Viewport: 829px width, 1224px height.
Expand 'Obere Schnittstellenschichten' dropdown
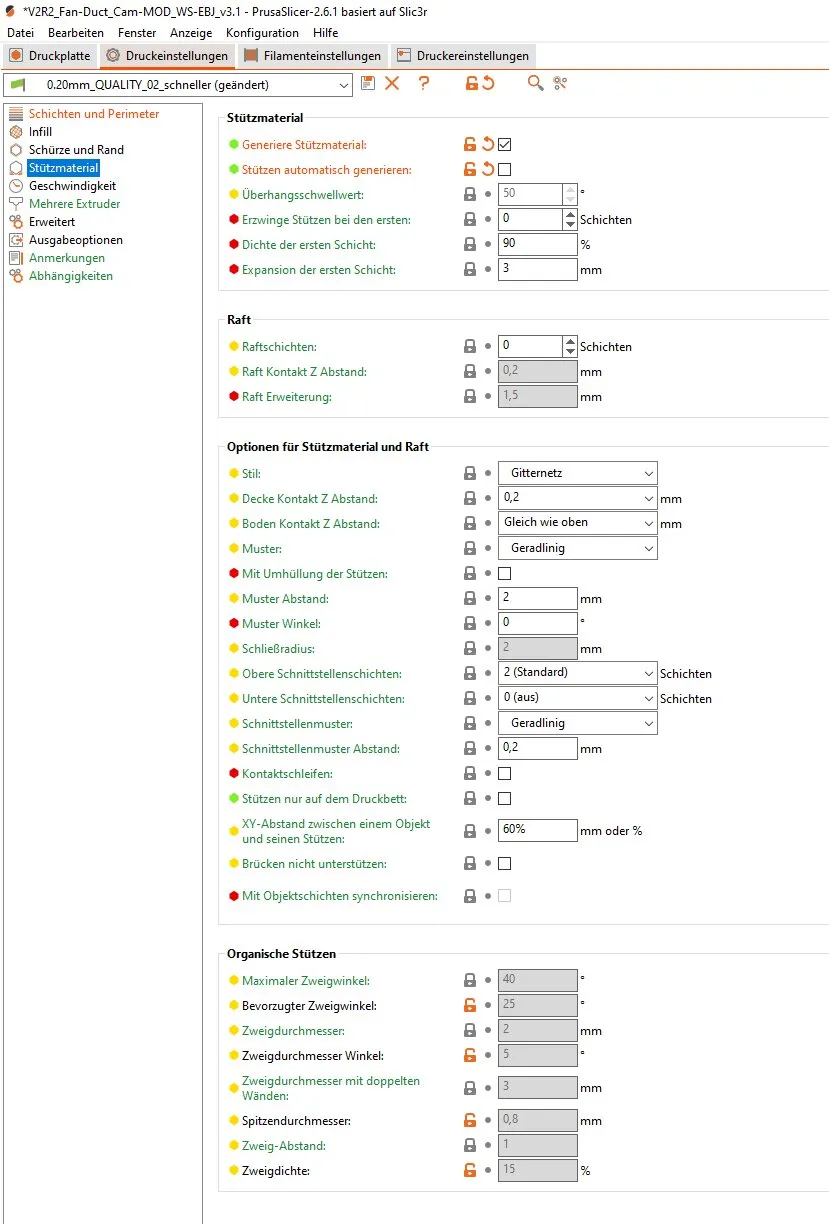[x=577, y=673]
